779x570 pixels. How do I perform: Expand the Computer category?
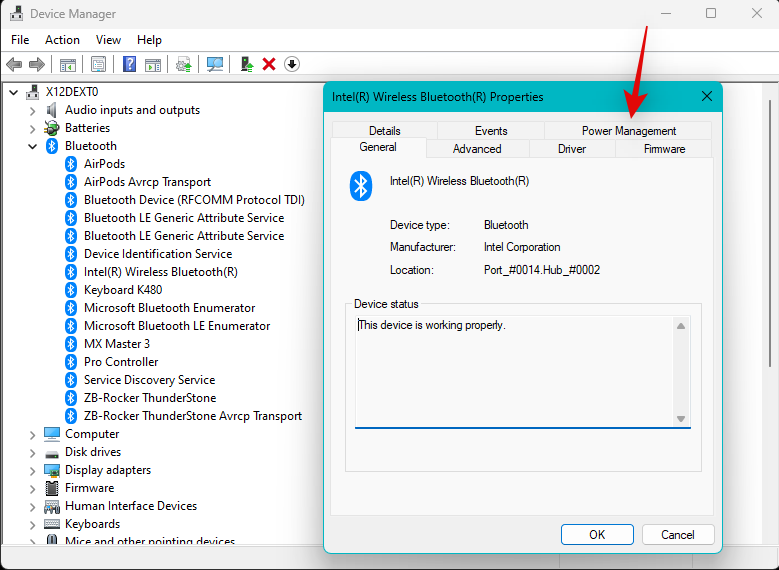[33, 435]
